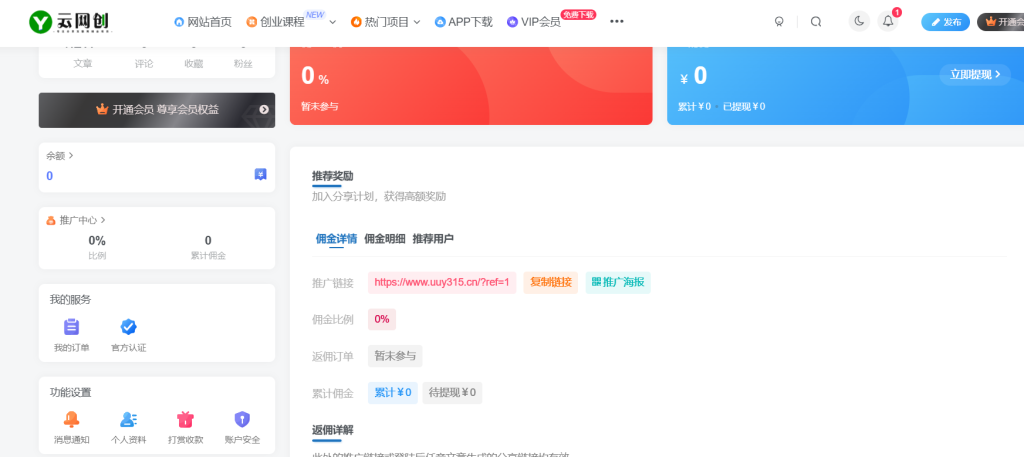1024x457 pixels.
Task: Click the blue 发布 button
Action: (x=946, y=22)
